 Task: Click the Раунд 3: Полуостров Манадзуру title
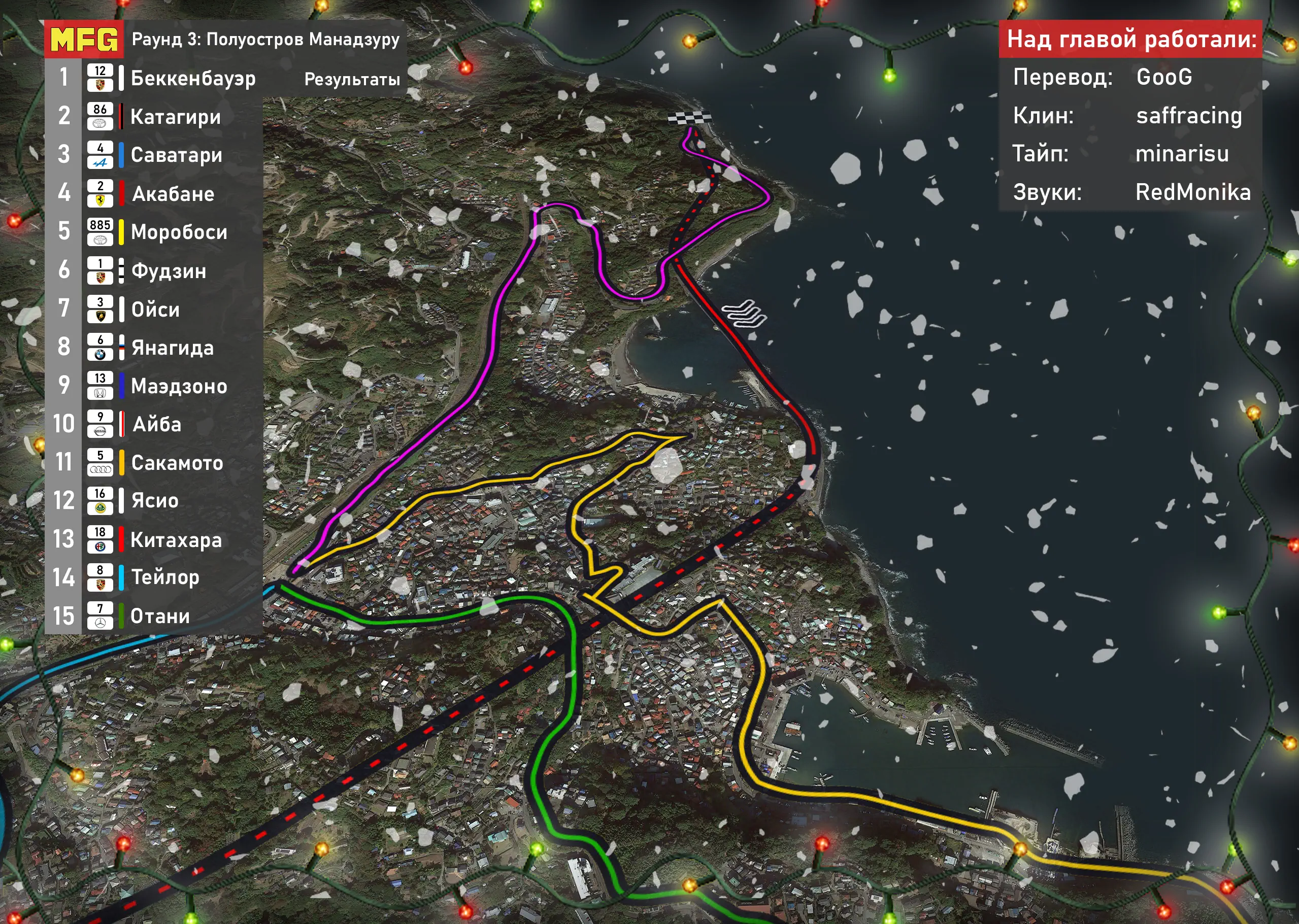pyautogui.click(x=265, y=39)
